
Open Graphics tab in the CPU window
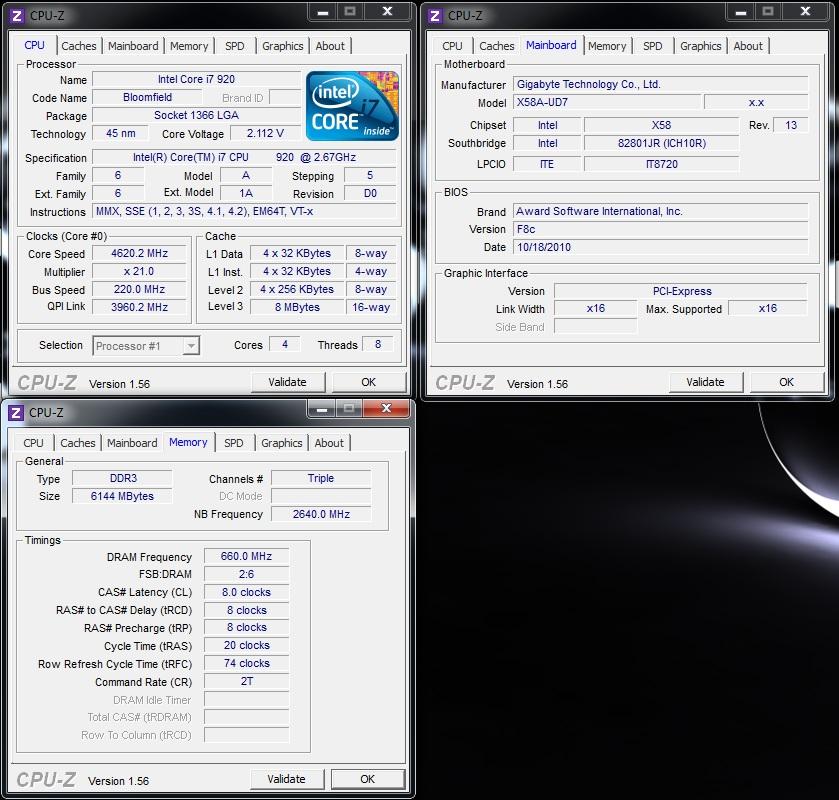[283, 46]
